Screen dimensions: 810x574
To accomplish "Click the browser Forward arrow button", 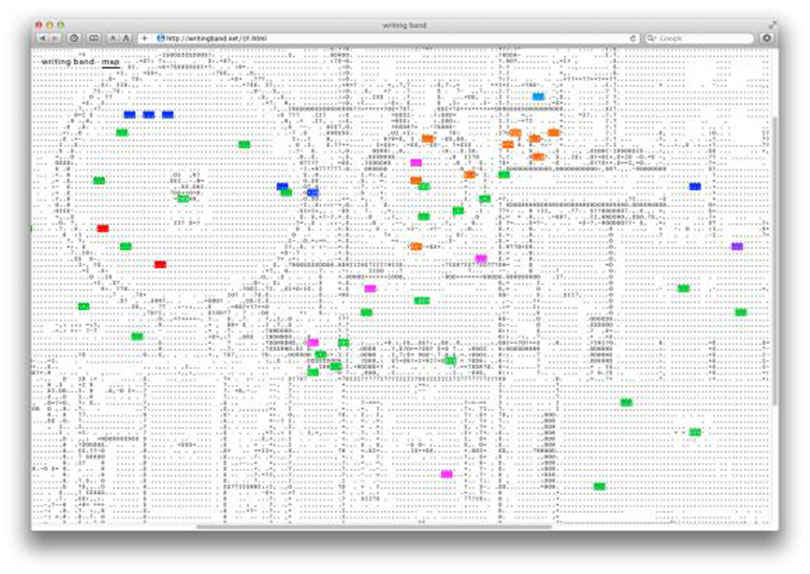I will [54, 38].
